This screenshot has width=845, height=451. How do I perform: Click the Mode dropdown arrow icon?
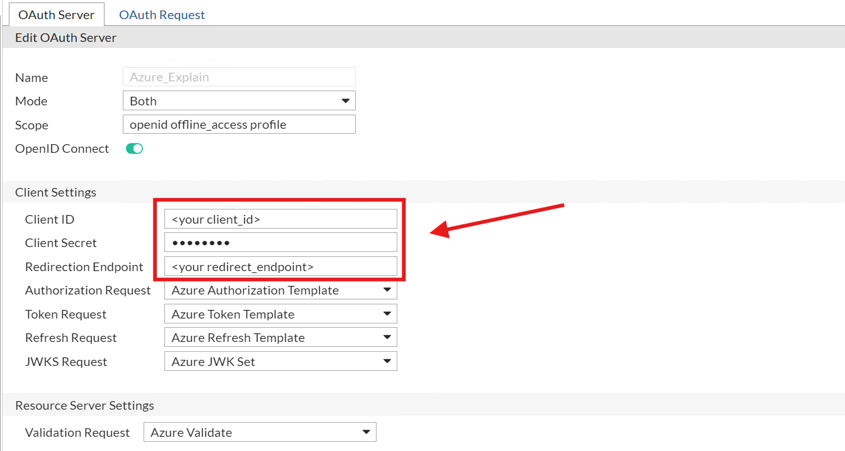pos(345,101)
